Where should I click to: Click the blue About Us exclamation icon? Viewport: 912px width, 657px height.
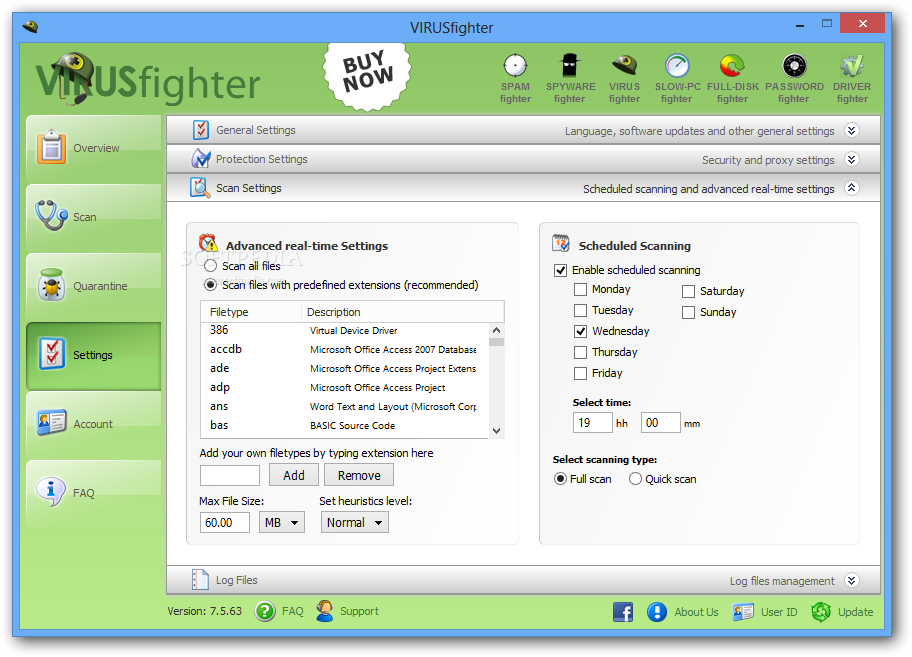coord(657,612)
